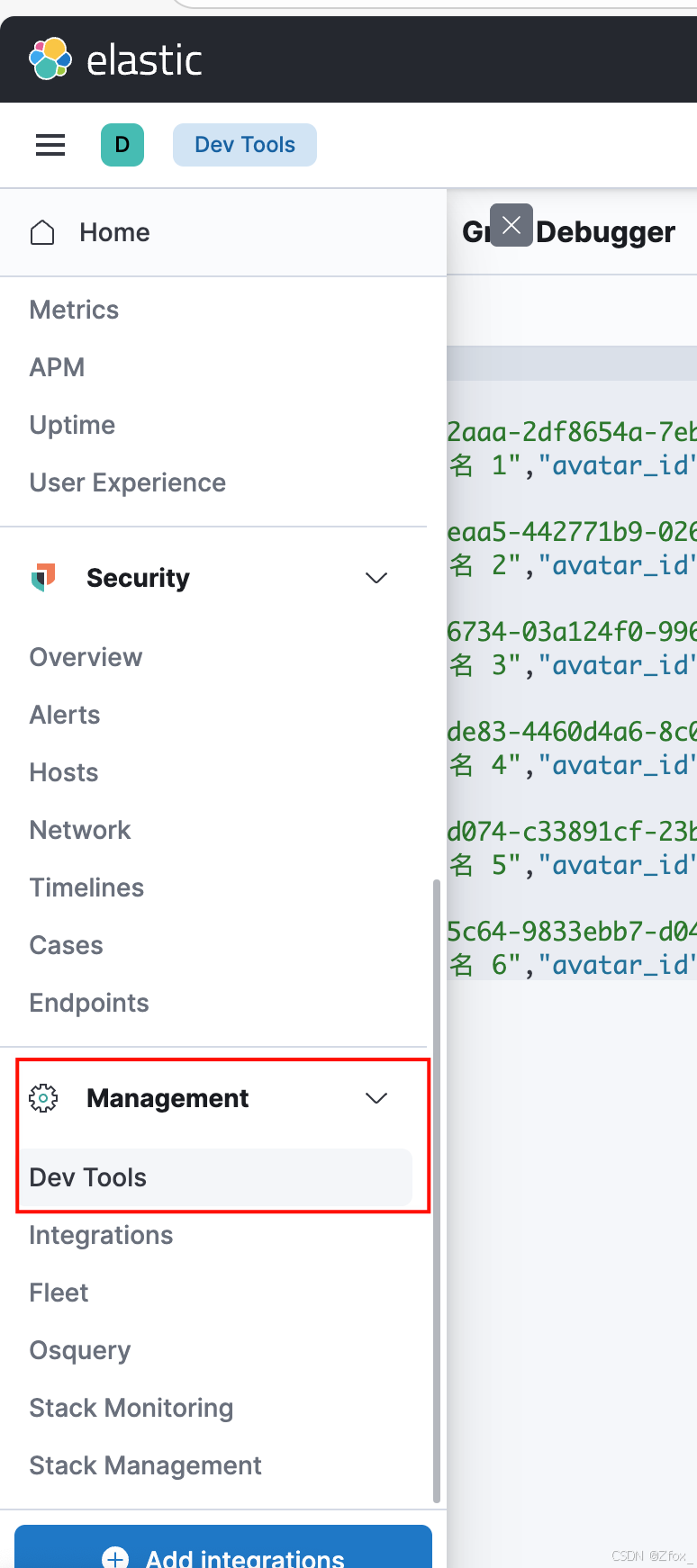The height and width of the screenshot is (1568, 697).
Task: Click the output line starting with 2aaa-2df8654a
Action: click(x=572, y=432)
